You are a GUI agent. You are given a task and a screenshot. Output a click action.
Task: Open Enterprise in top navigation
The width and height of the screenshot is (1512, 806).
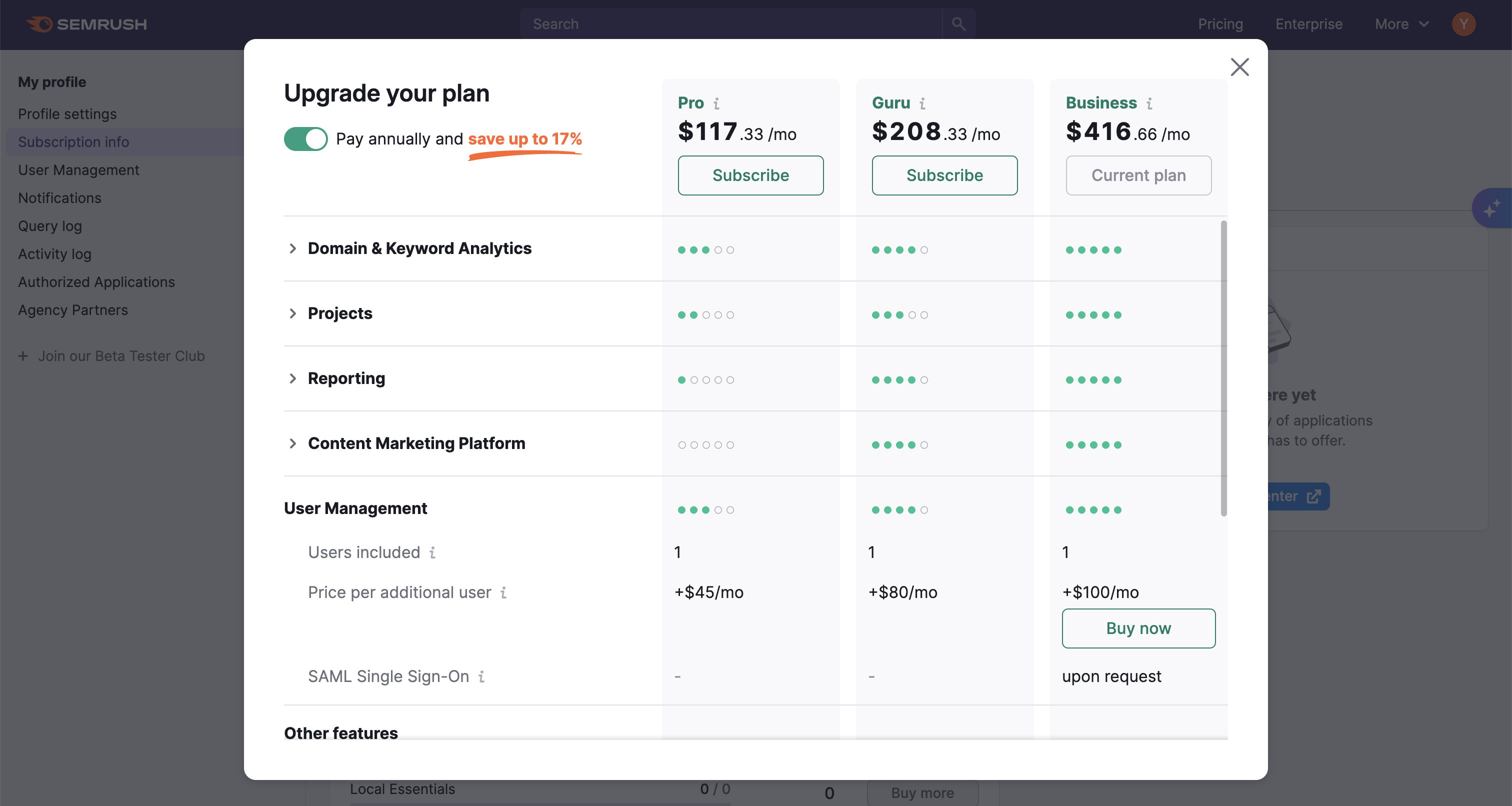(1308, 24)
